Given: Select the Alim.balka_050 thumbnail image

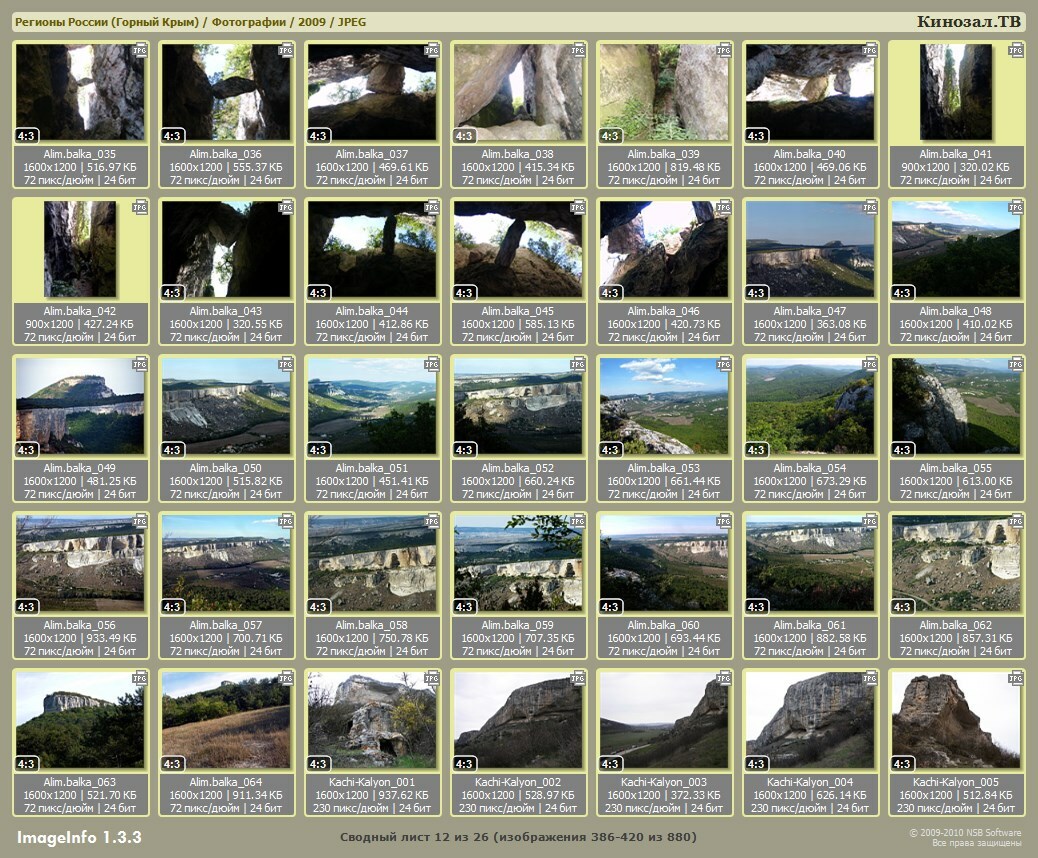Looking at the screenshot, I should (226, 406).
